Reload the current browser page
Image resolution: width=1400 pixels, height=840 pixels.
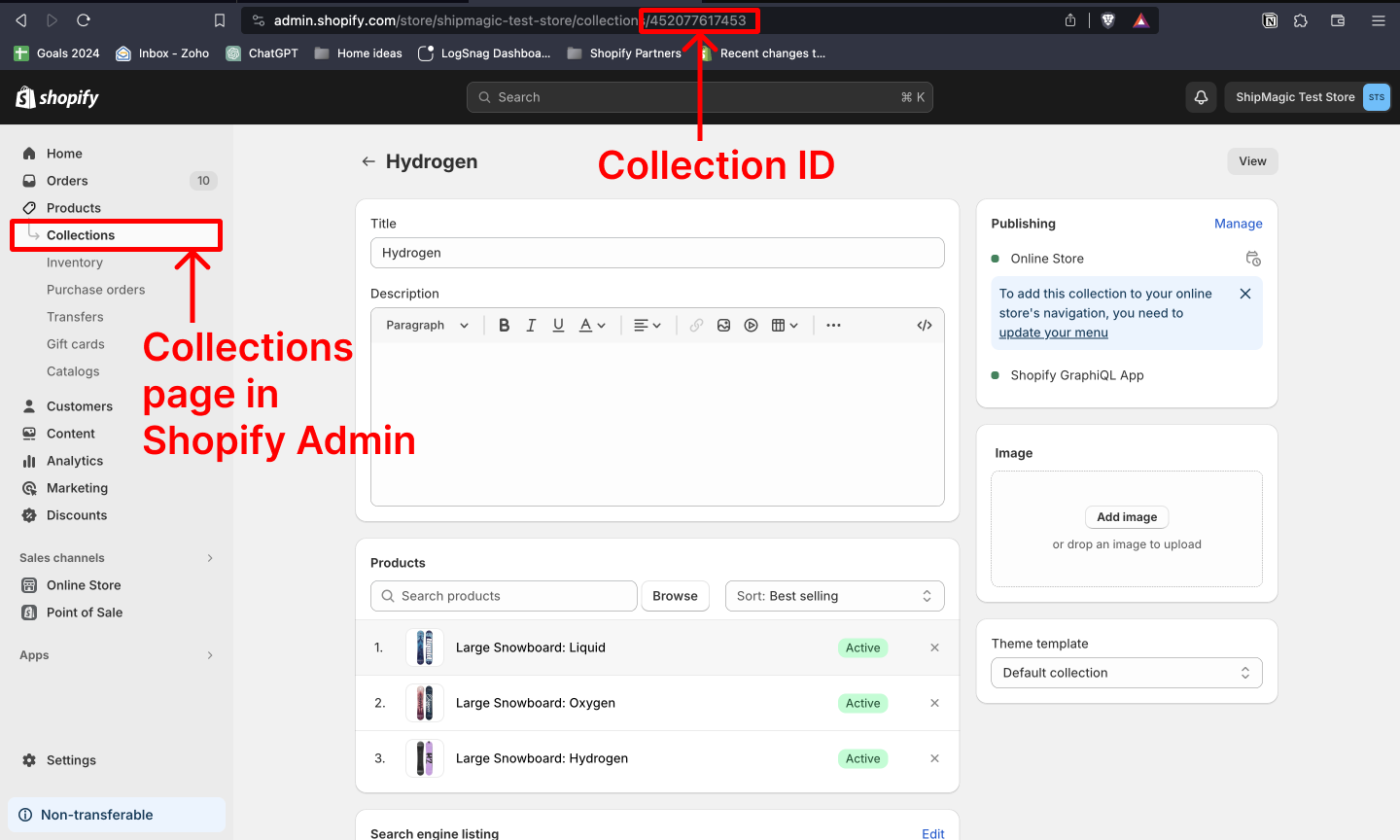[84, 20]
